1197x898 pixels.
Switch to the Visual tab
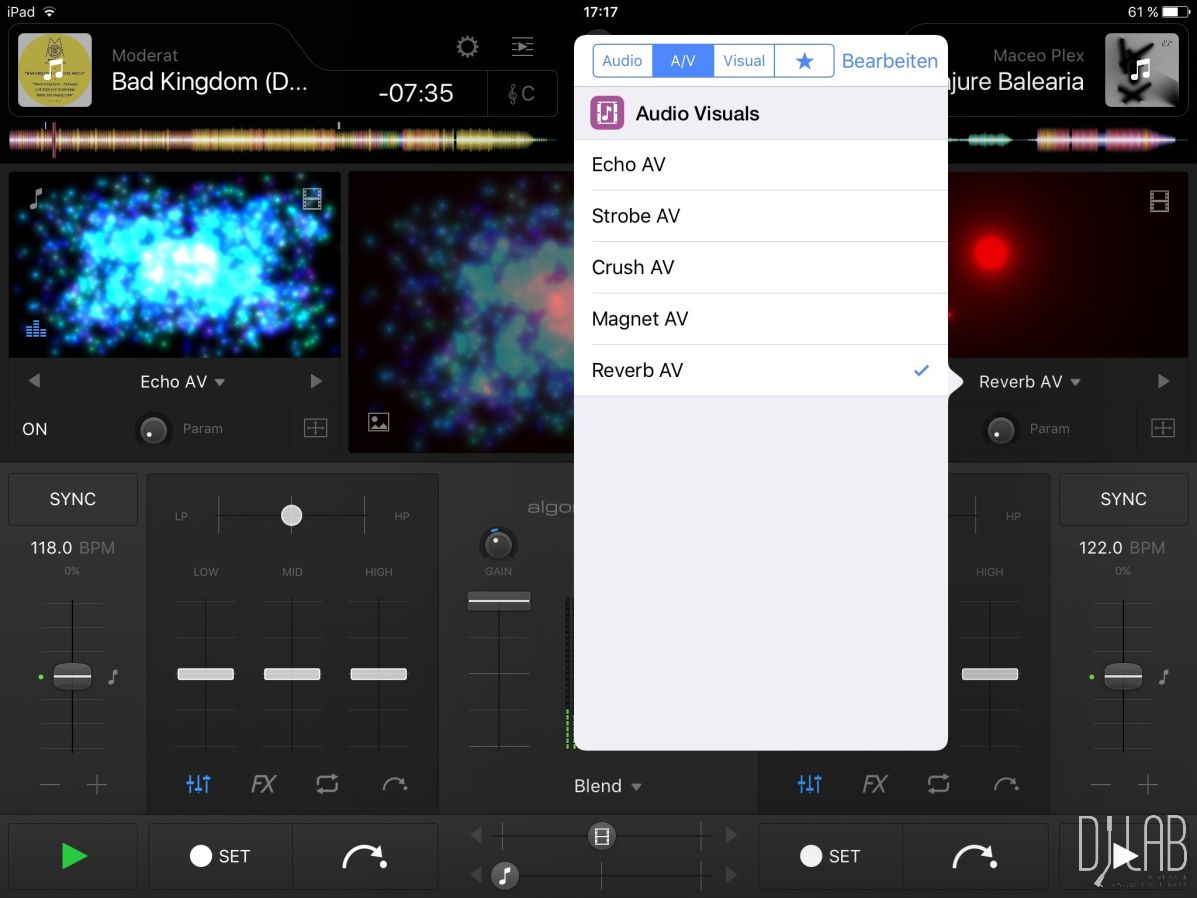click(x=744, y=61)
